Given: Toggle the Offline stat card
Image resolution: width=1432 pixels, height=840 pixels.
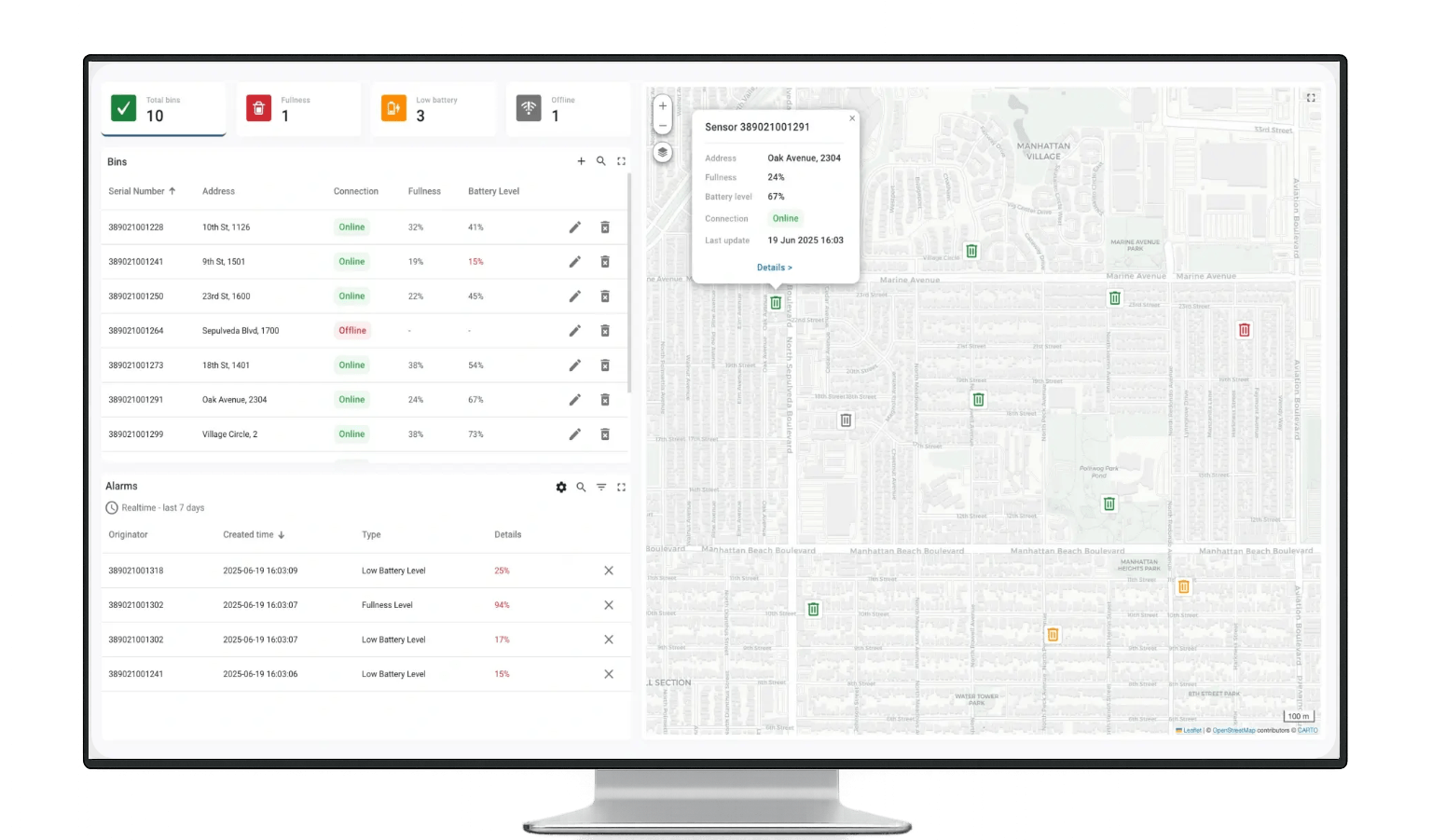Looking at the screenshot, I should click(568, 108).
